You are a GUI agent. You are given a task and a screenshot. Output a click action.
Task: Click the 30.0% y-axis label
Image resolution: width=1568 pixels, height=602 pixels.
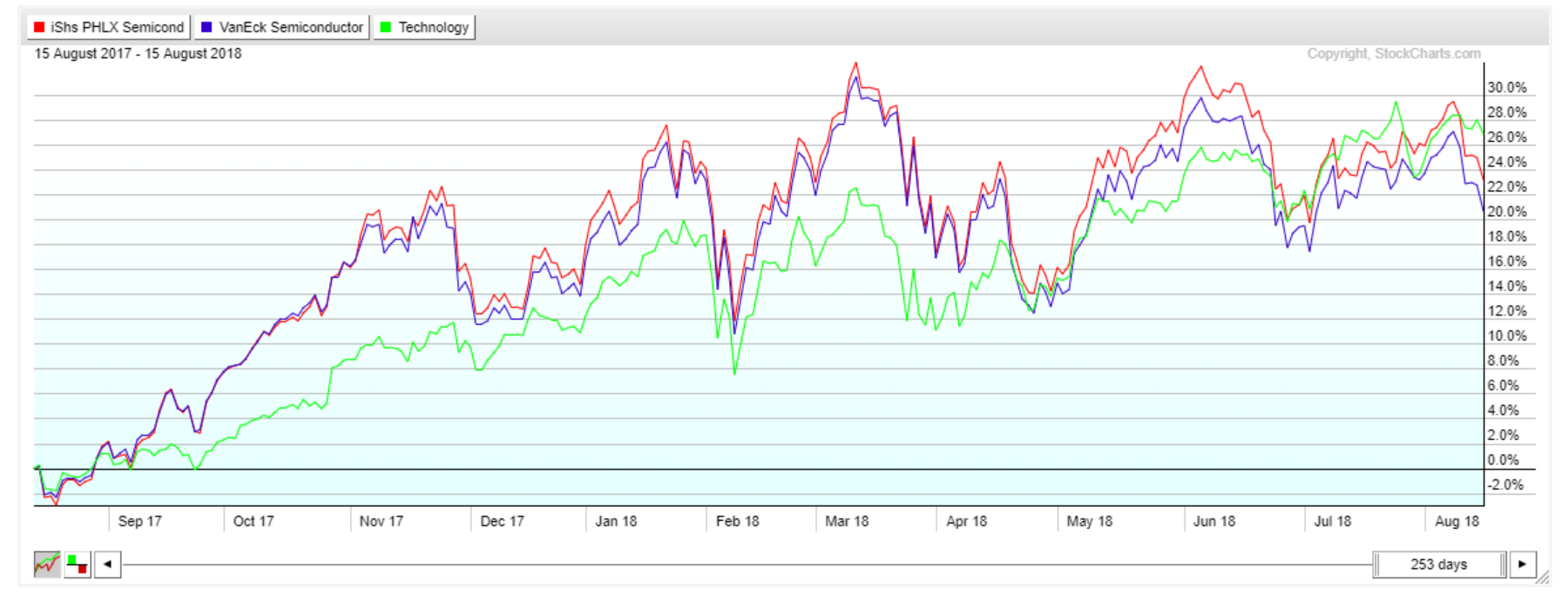pos(1507,87)
